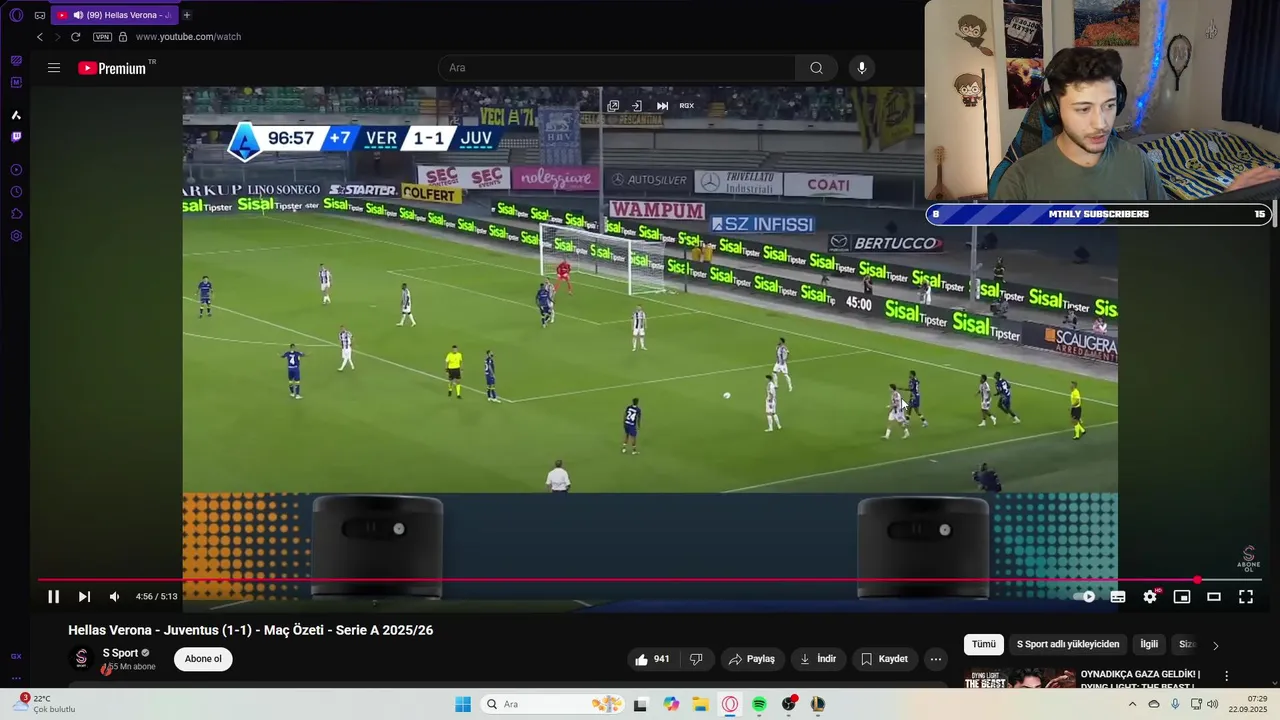Reload the YouTube page
This screenshot has width=1280, height=720.
[75, 37]
